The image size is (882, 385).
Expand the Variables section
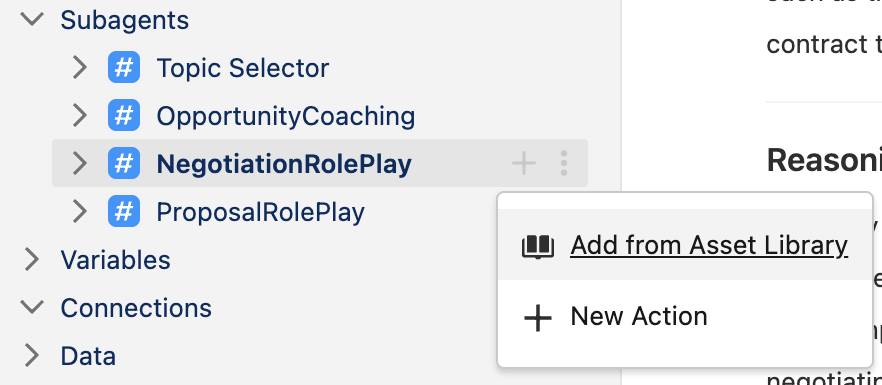tap(32, 259)
